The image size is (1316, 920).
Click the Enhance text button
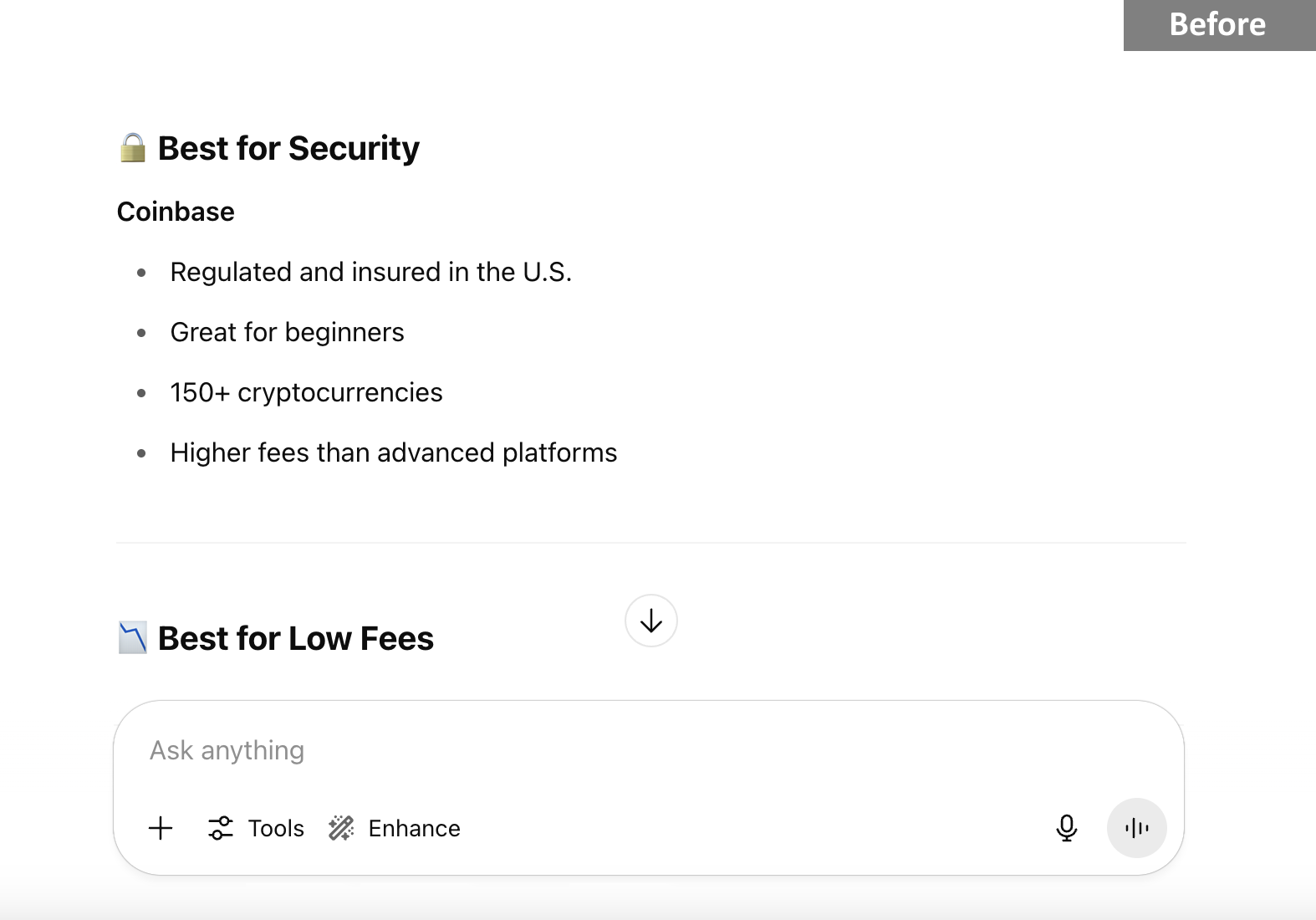coord(414,828)
